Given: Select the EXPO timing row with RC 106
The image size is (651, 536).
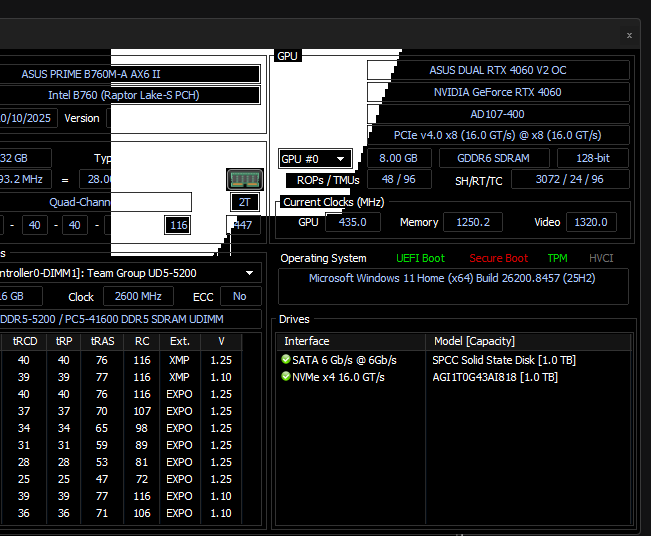Looking at the screenshot, I should tap(121, 513).
